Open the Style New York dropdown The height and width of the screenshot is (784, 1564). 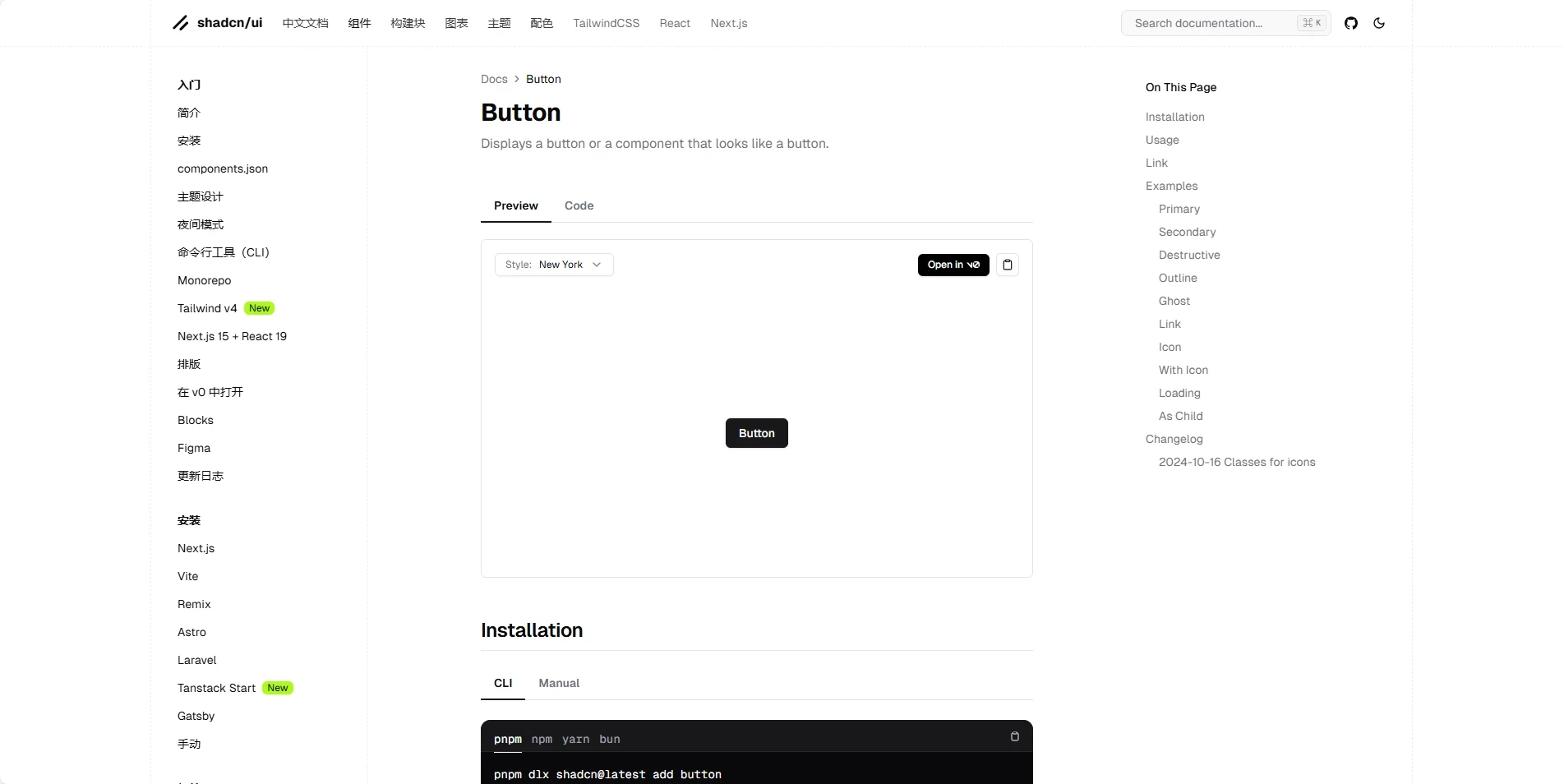point(554,265)
